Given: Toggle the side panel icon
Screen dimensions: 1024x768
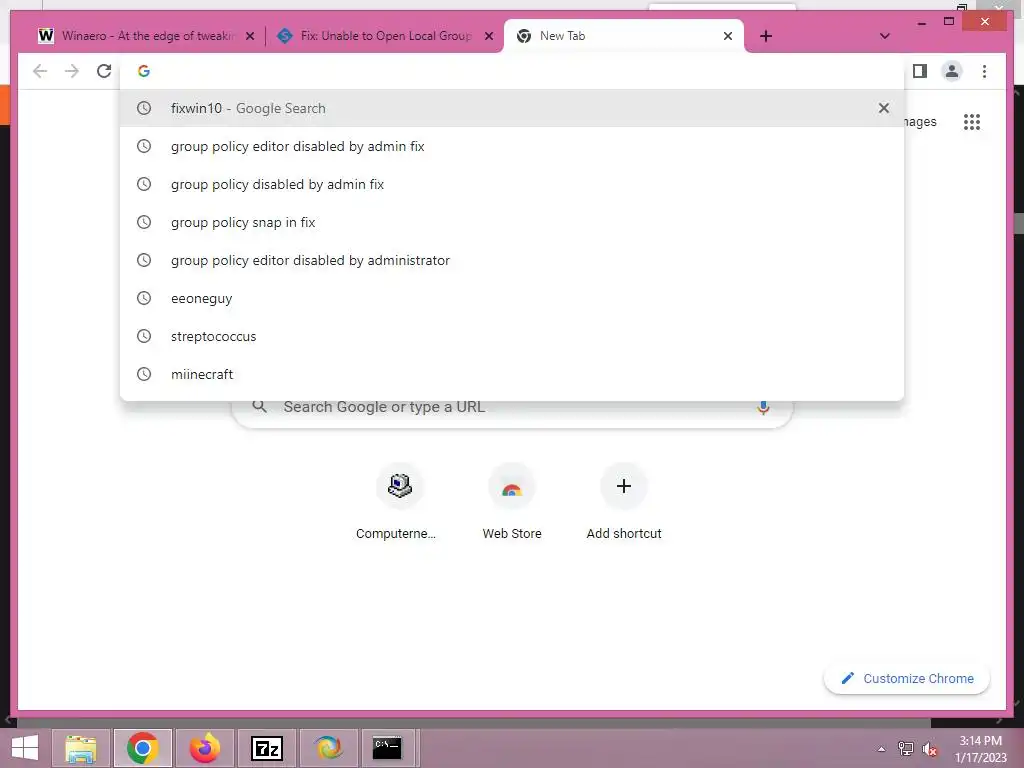Looking at the screenshot, I should 920,71.
